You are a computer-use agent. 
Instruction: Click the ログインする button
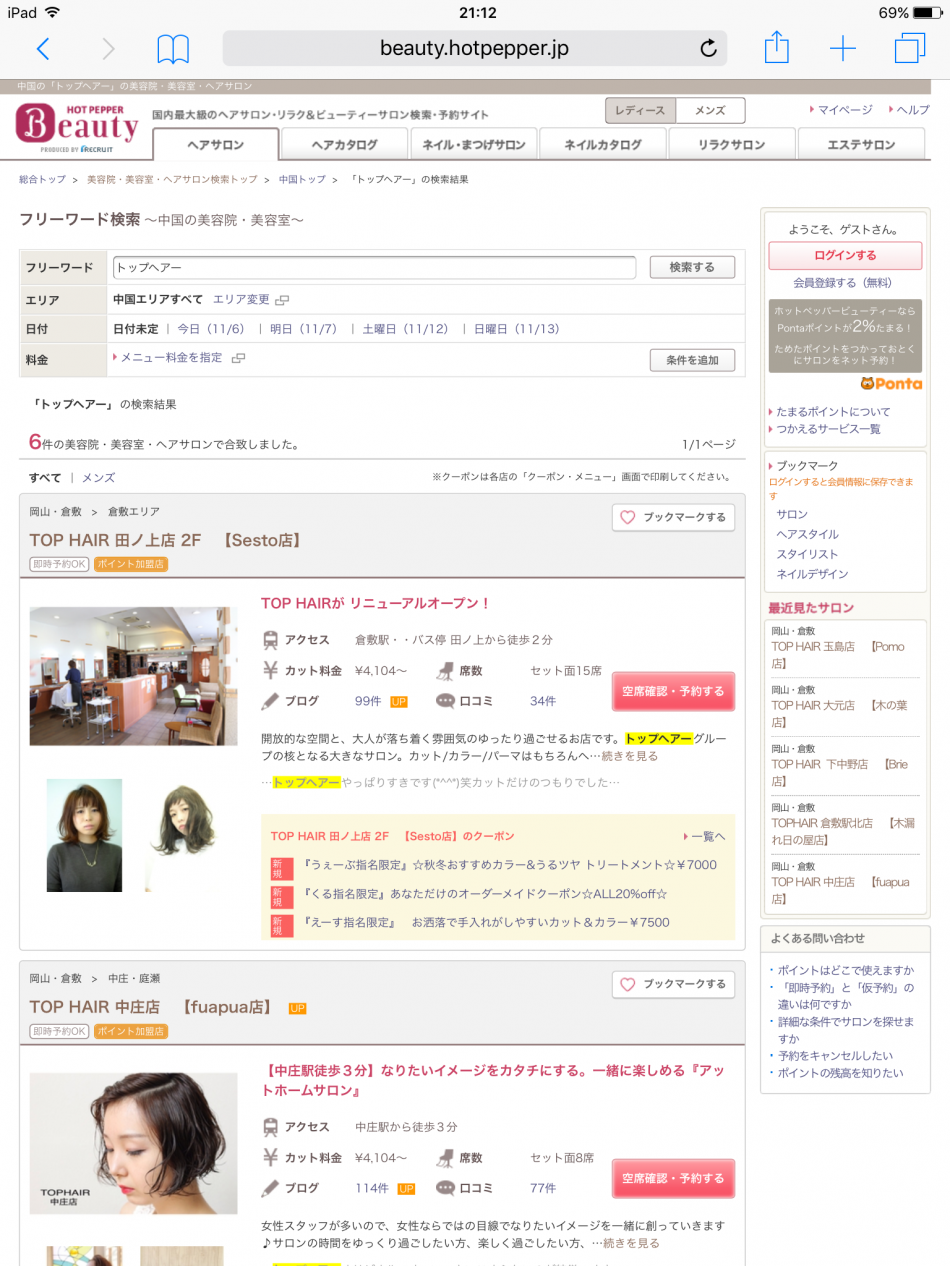click(x=845, y=256)
